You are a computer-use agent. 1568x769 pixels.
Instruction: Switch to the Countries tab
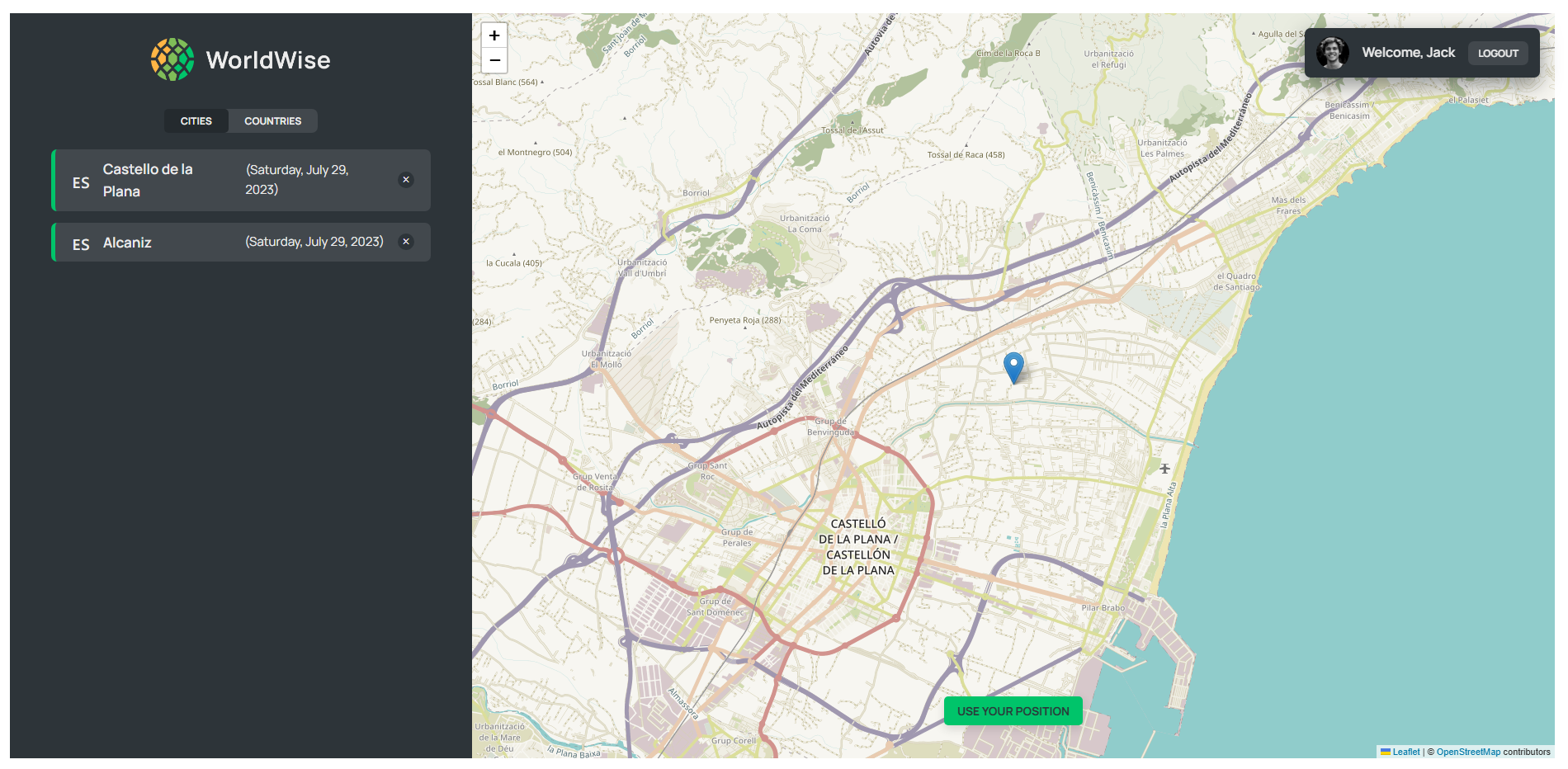272,121
